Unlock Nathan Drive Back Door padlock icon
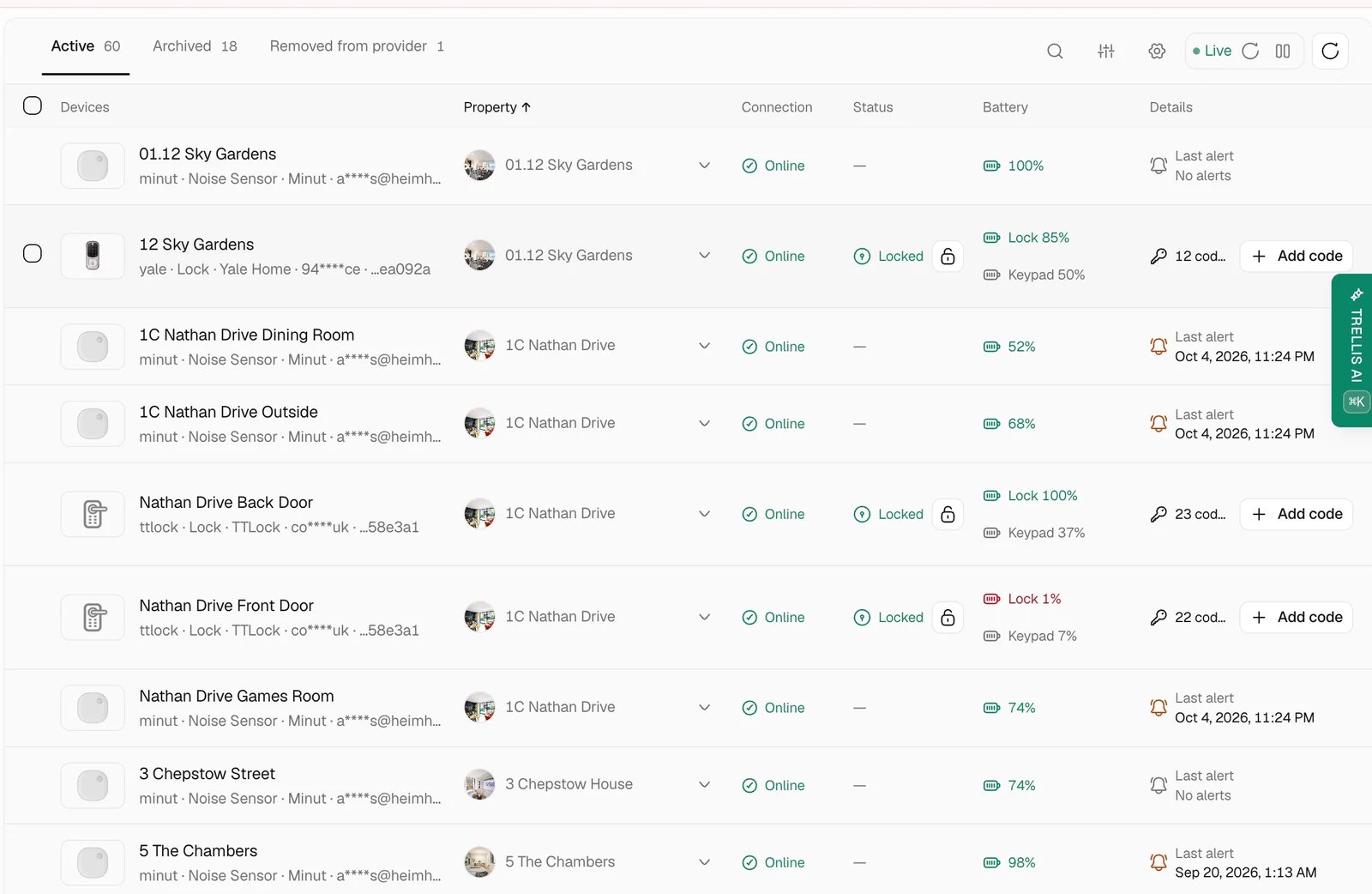This screenshot has width=1372, height=894. [948, 514]
